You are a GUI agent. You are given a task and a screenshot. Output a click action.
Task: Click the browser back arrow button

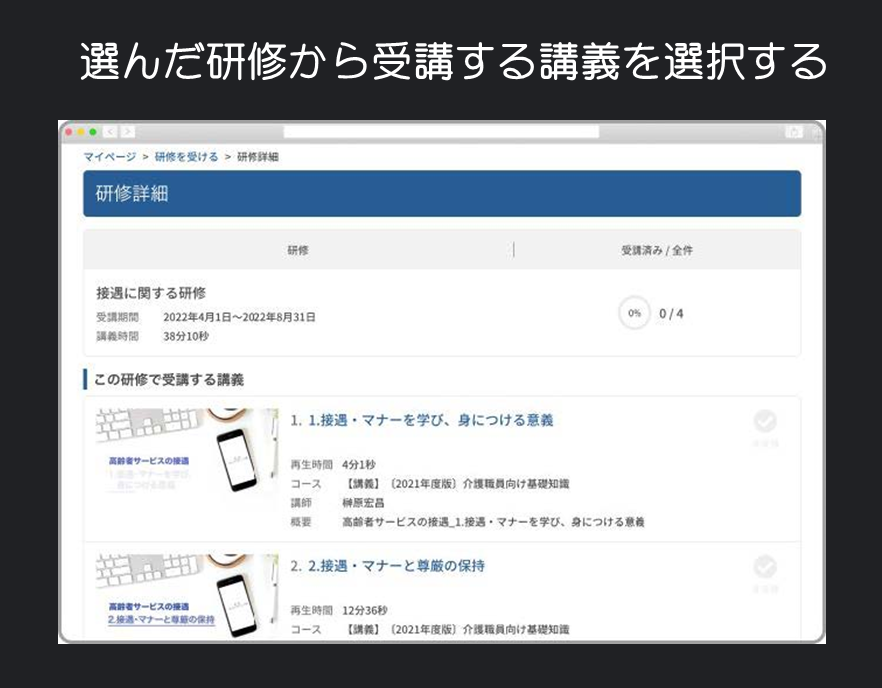110,132
